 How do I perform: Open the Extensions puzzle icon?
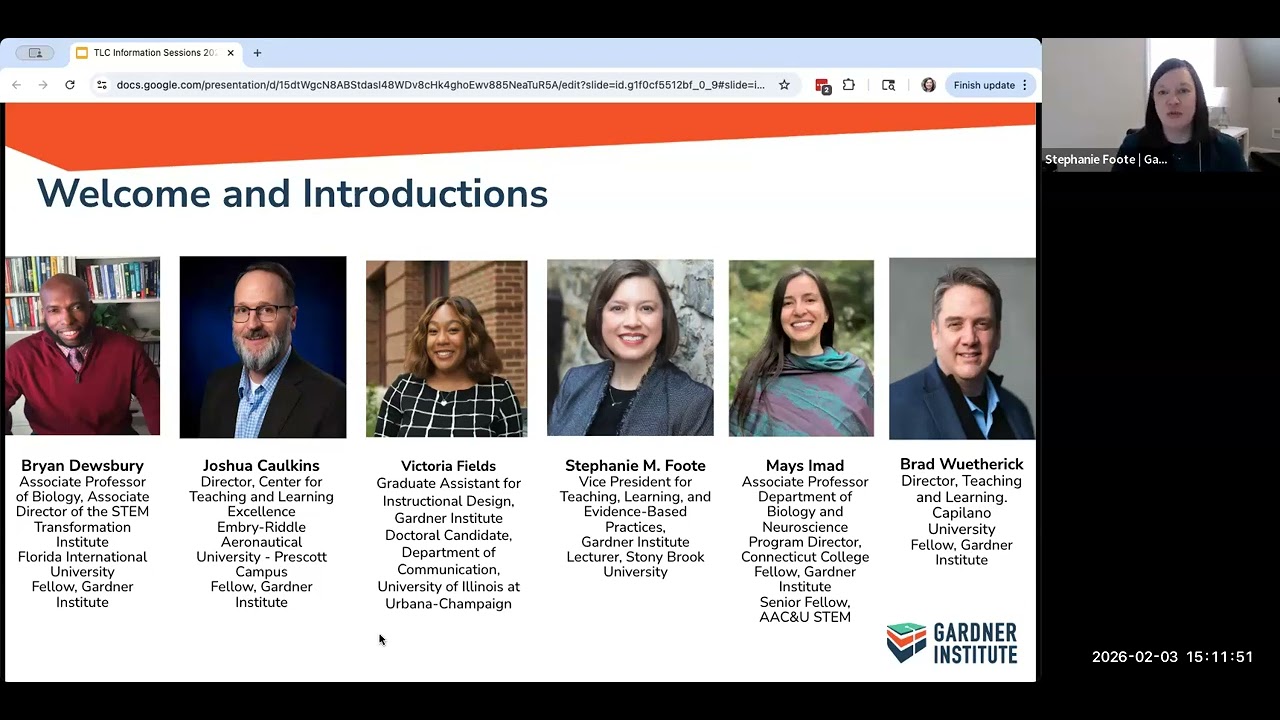click(849, 85)
